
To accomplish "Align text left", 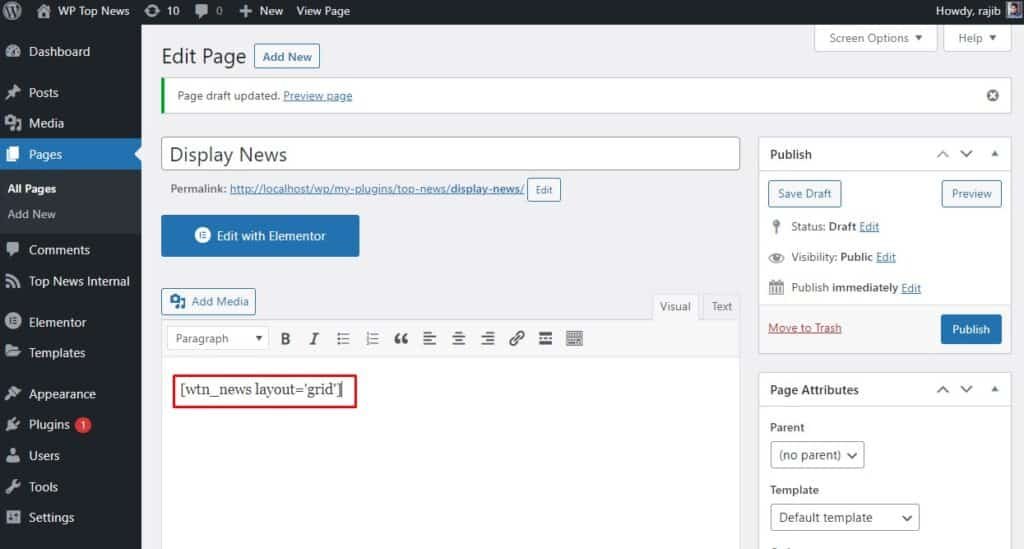I will pos(429,339).
